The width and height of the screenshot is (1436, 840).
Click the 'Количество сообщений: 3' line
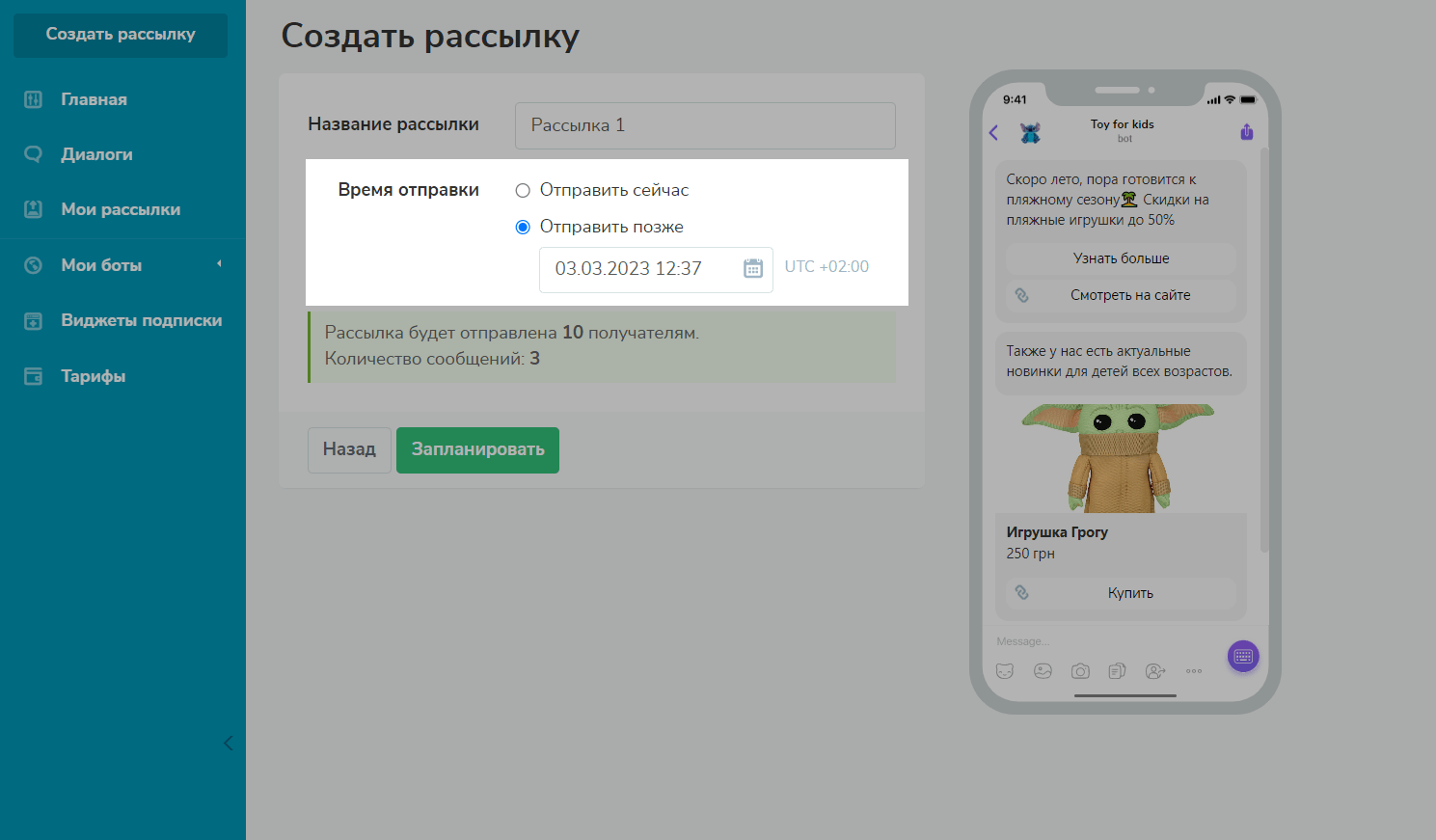(432, 359)
